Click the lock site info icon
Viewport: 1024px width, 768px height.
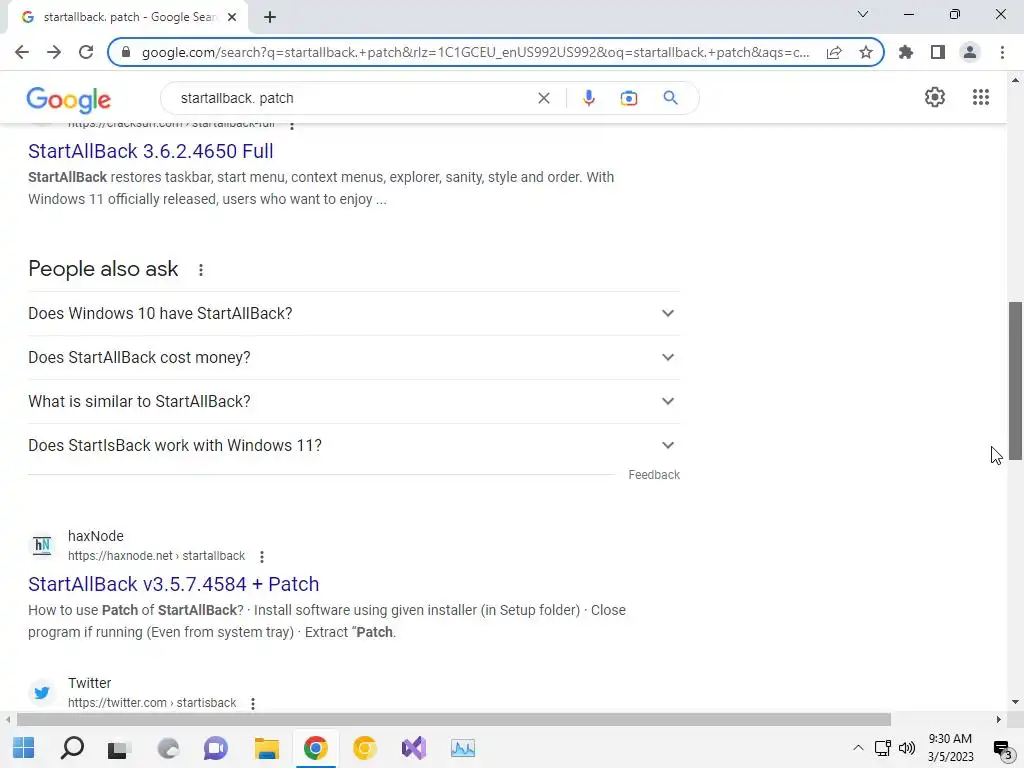(x=126, y=52)
